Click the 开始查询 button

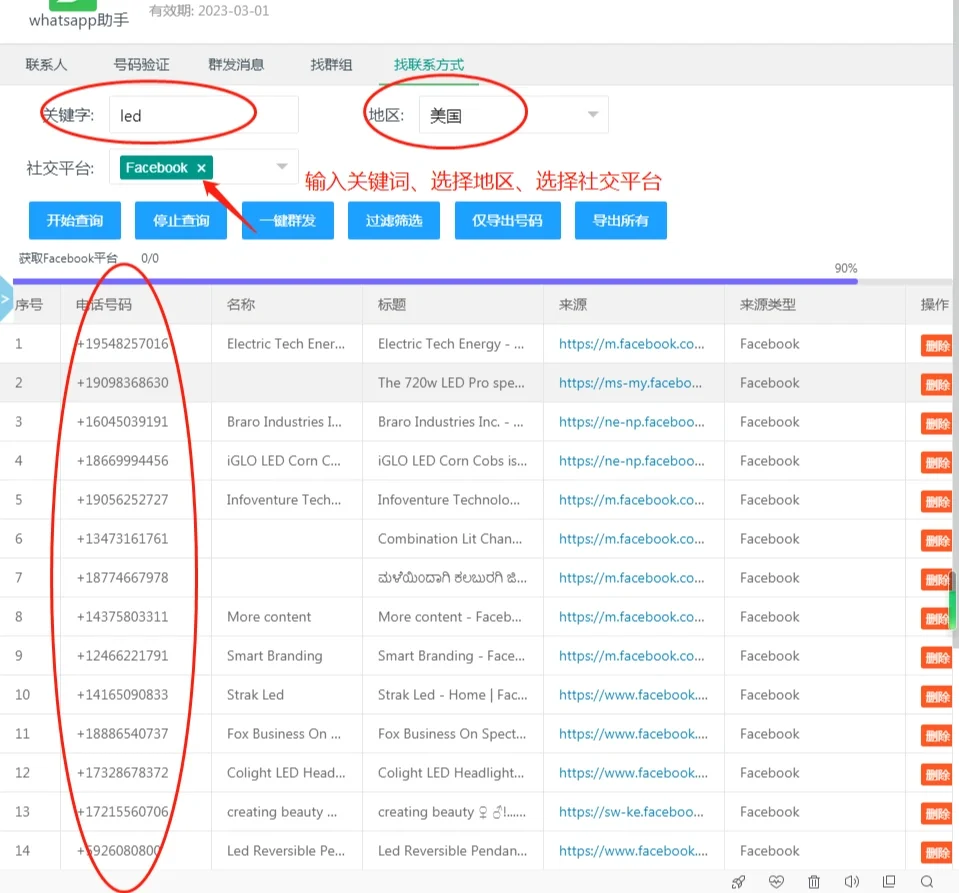pyautogui.click(x=75, y=220)
